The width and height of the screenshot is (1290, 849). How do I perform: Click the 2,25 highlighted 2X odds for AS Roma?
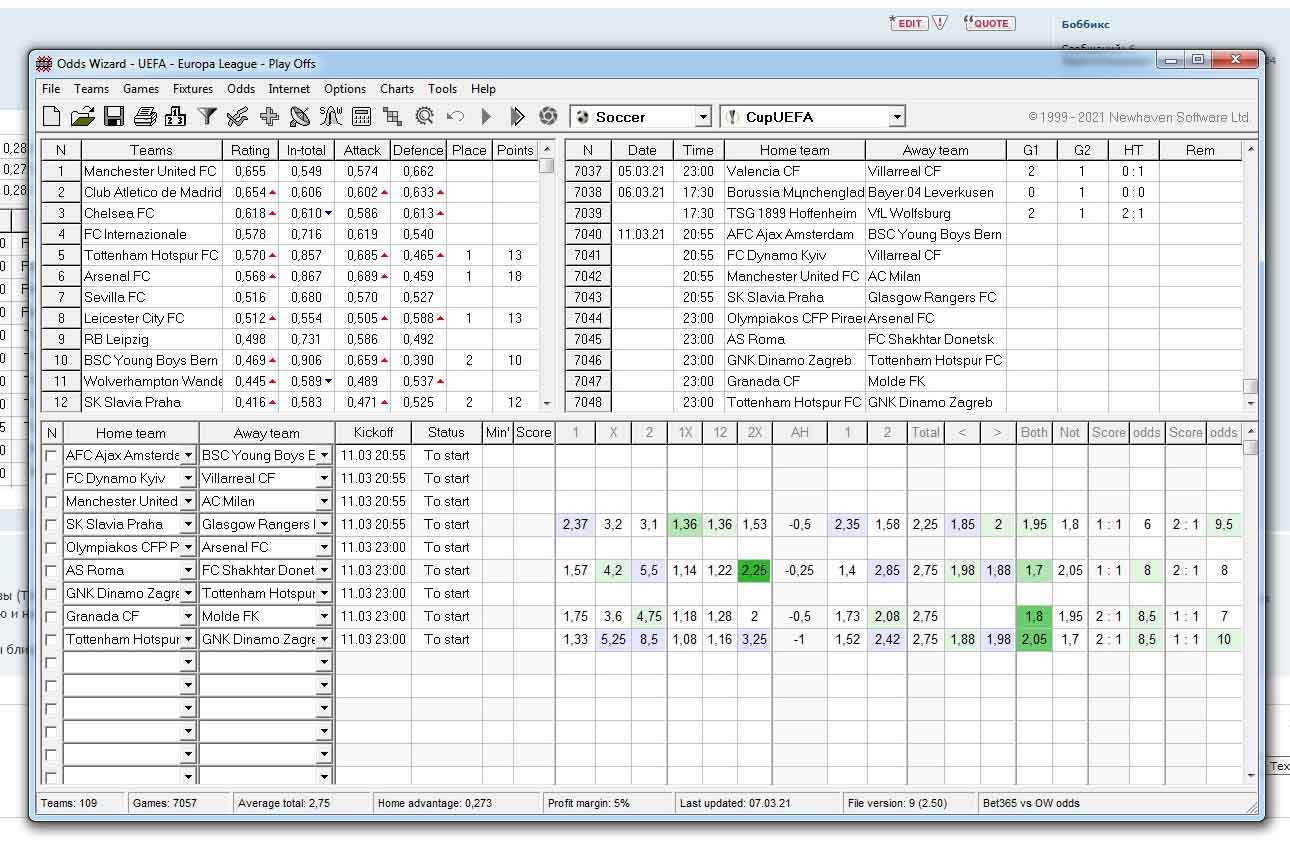pyautogui.click(x=753, y=571)
